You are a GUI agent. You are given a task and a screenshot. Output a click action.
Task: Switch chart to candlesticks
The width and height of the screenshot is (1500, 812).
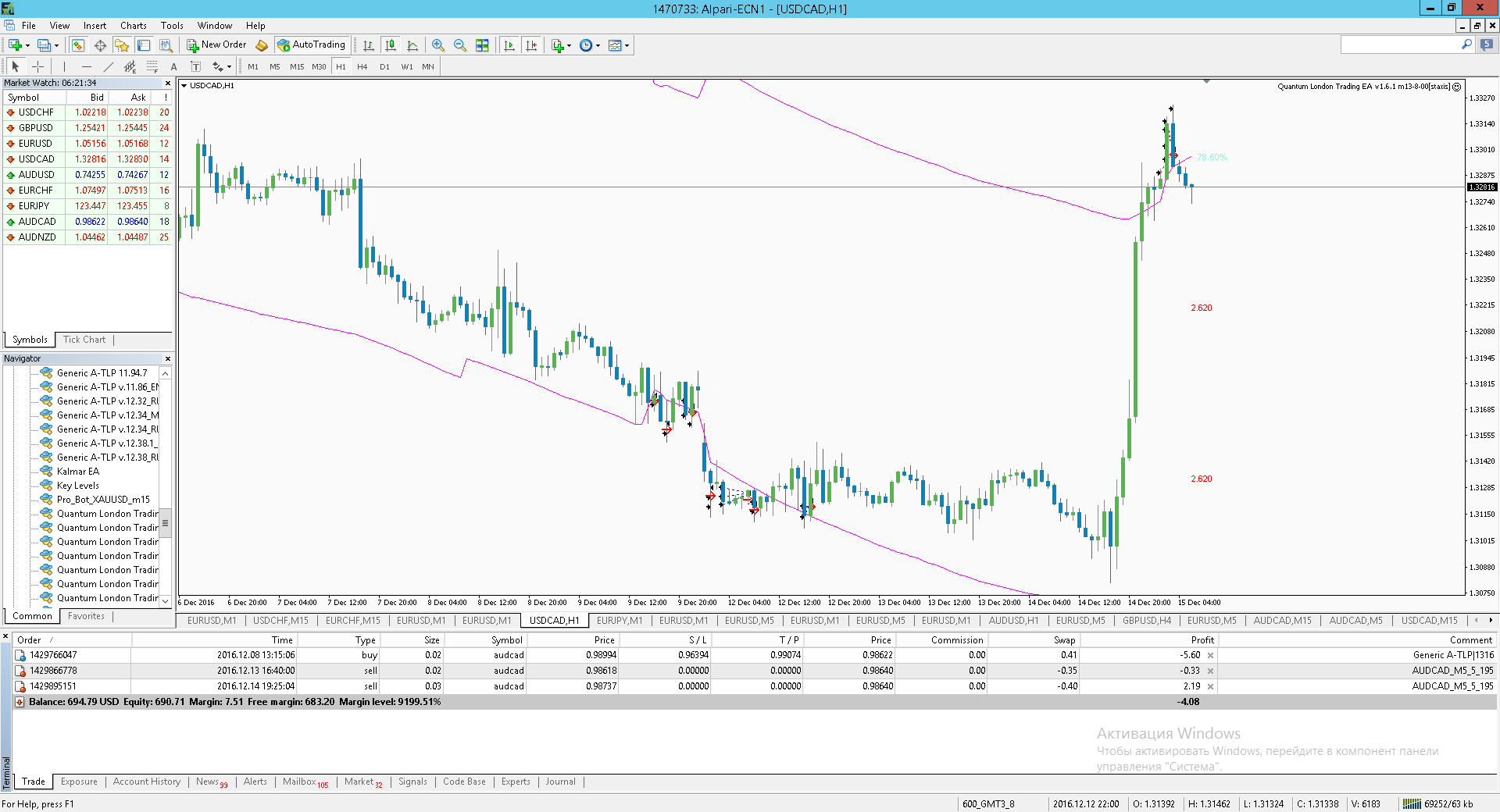[x=391, y=45]
